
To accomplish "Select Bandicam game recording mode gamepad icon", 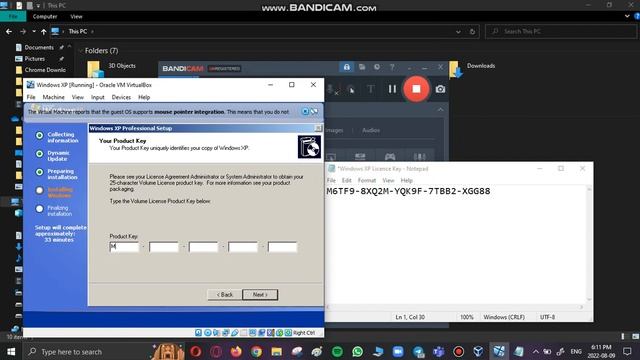I will click(390, 157).
